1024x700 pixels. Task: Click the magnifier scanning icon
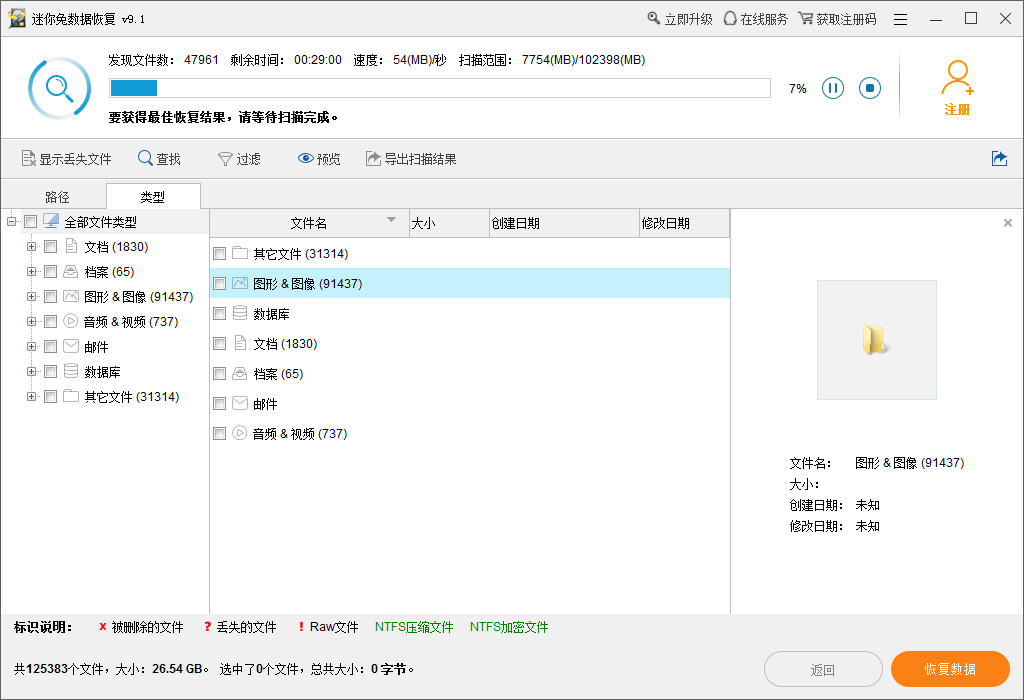[59, 88]
